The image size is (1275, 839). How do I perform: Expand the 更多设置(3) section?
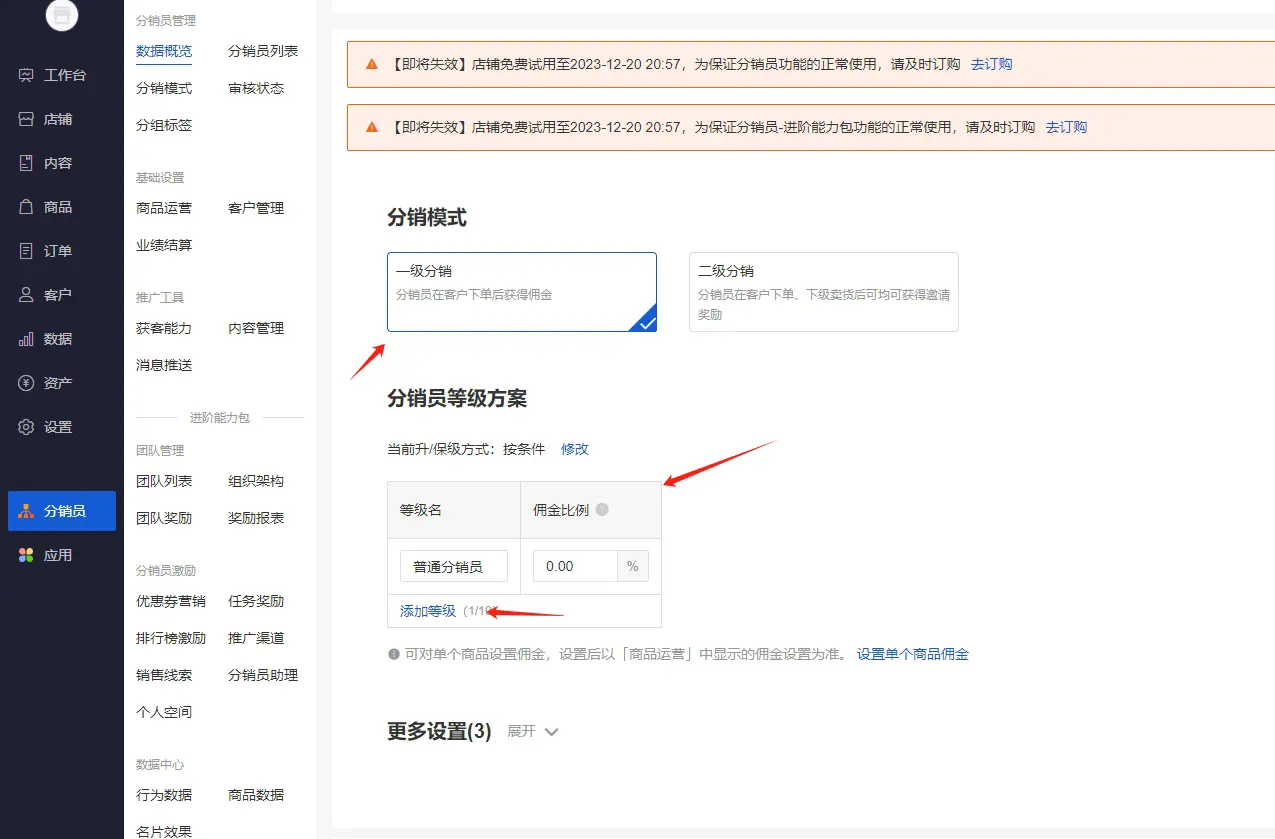(439, 731)
